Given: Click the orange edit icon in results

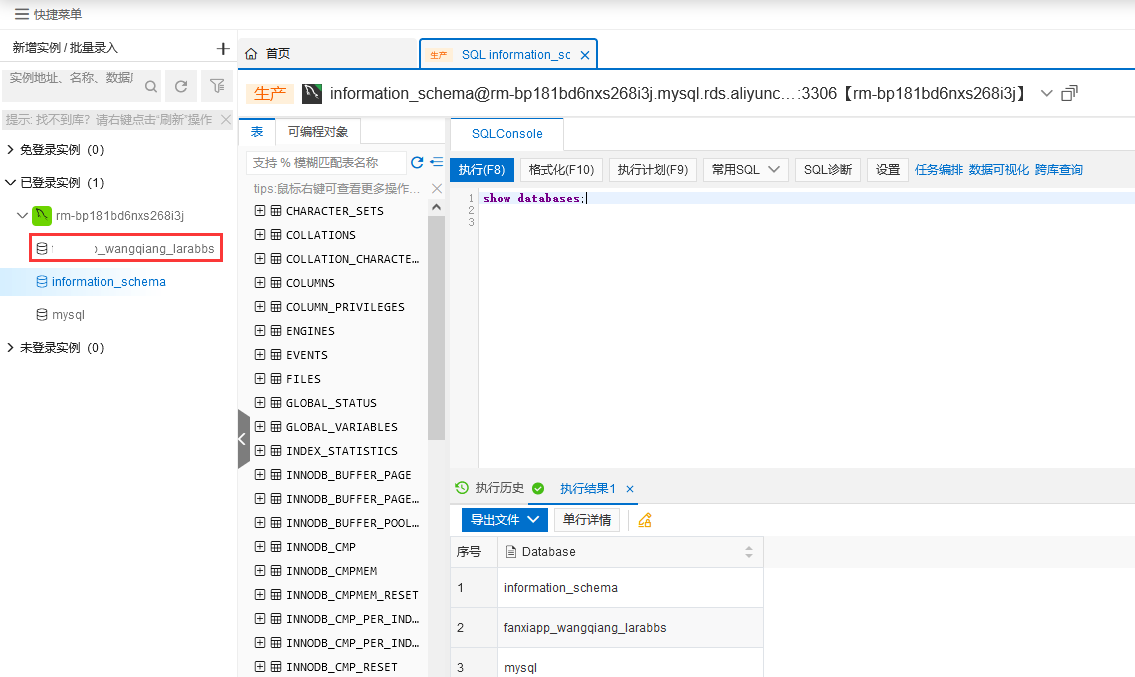Looking at the screenshot, I should point(645,520).
